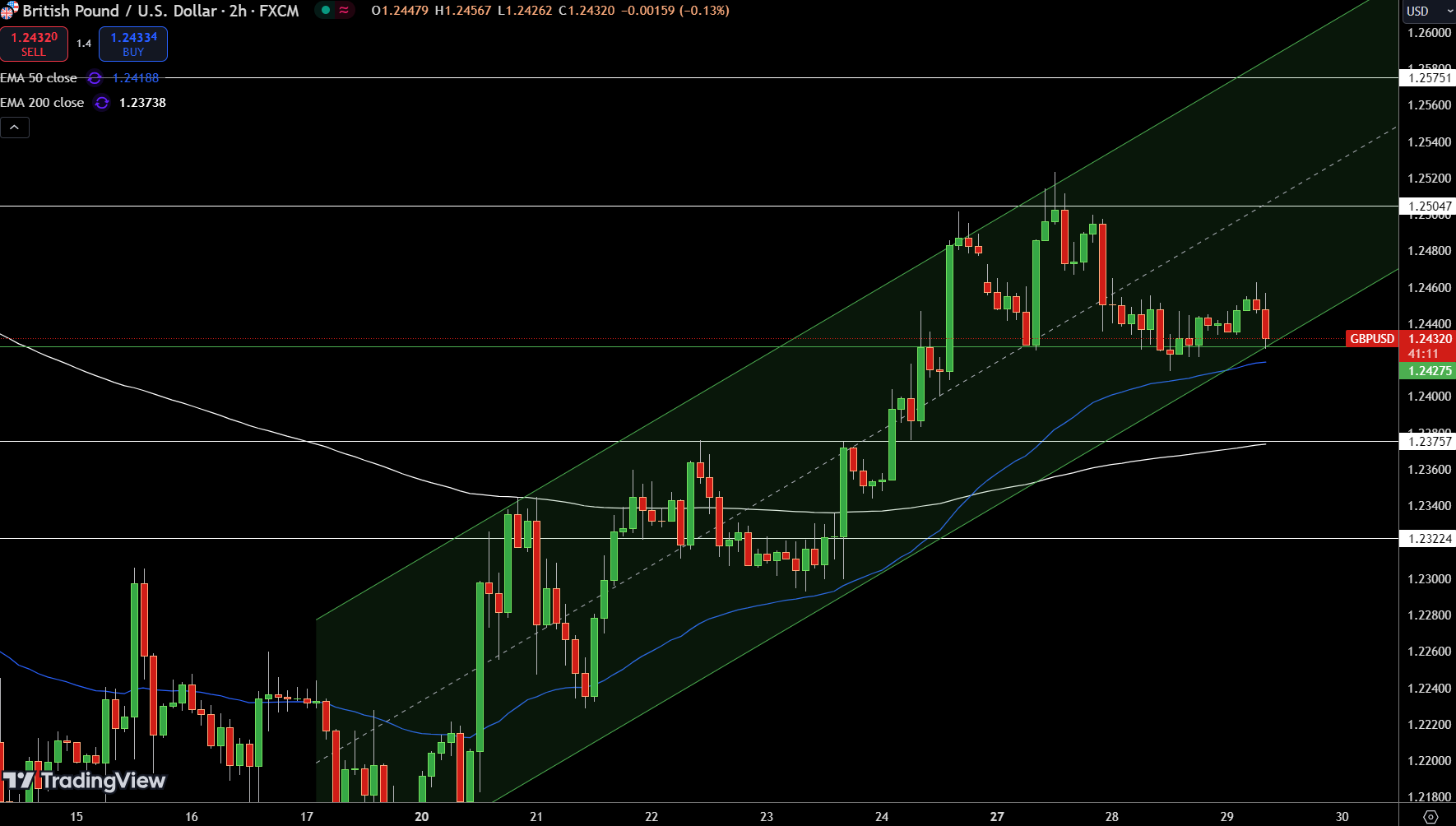The height and width of the screenshot is (826, 1456).
Task: Click EMA 50 value 1.24188
Action: pyautogui.click(x=136, y=78)
